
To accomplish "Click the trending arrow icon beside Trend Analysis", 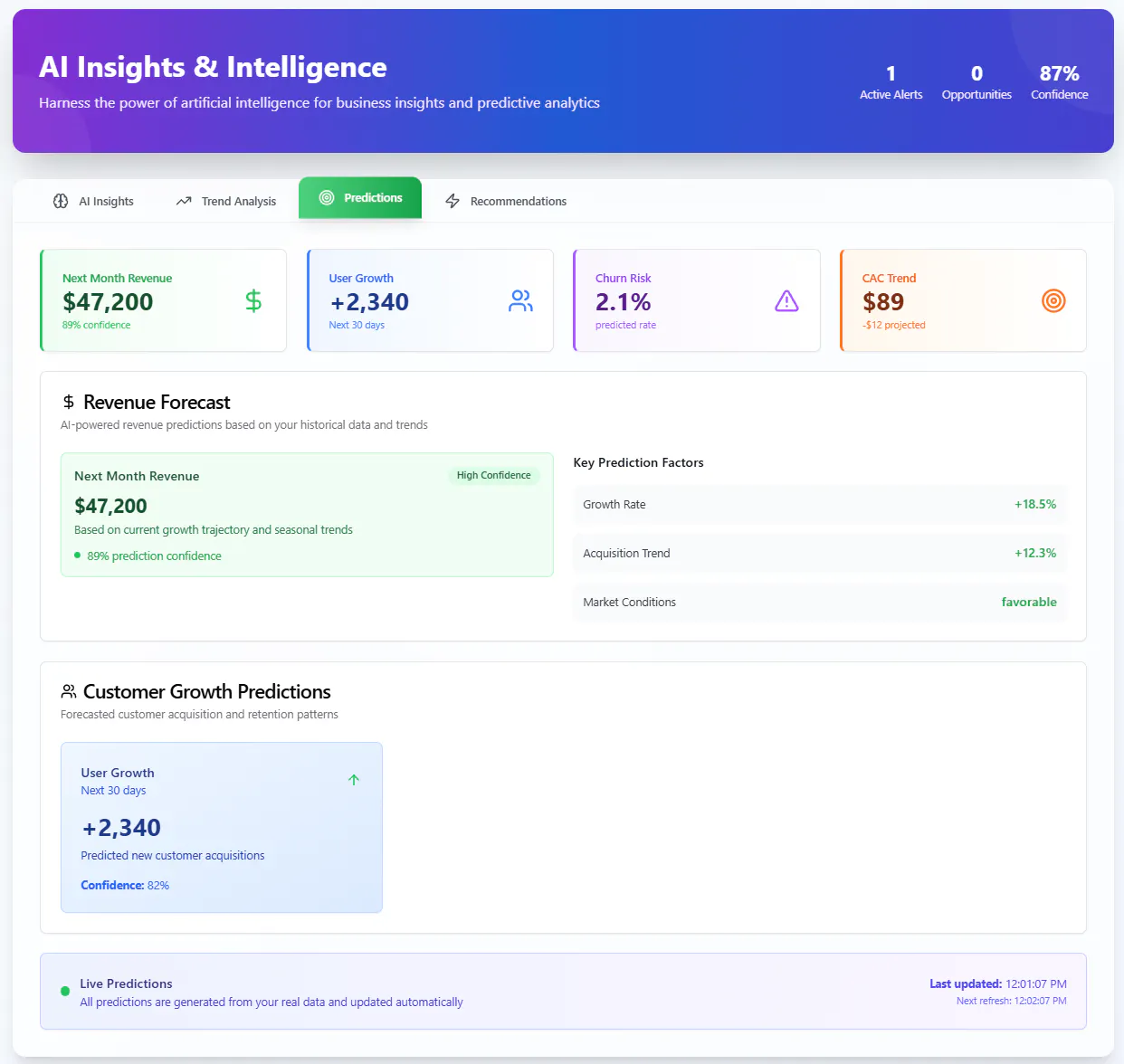I will click(x=184, y=201).
